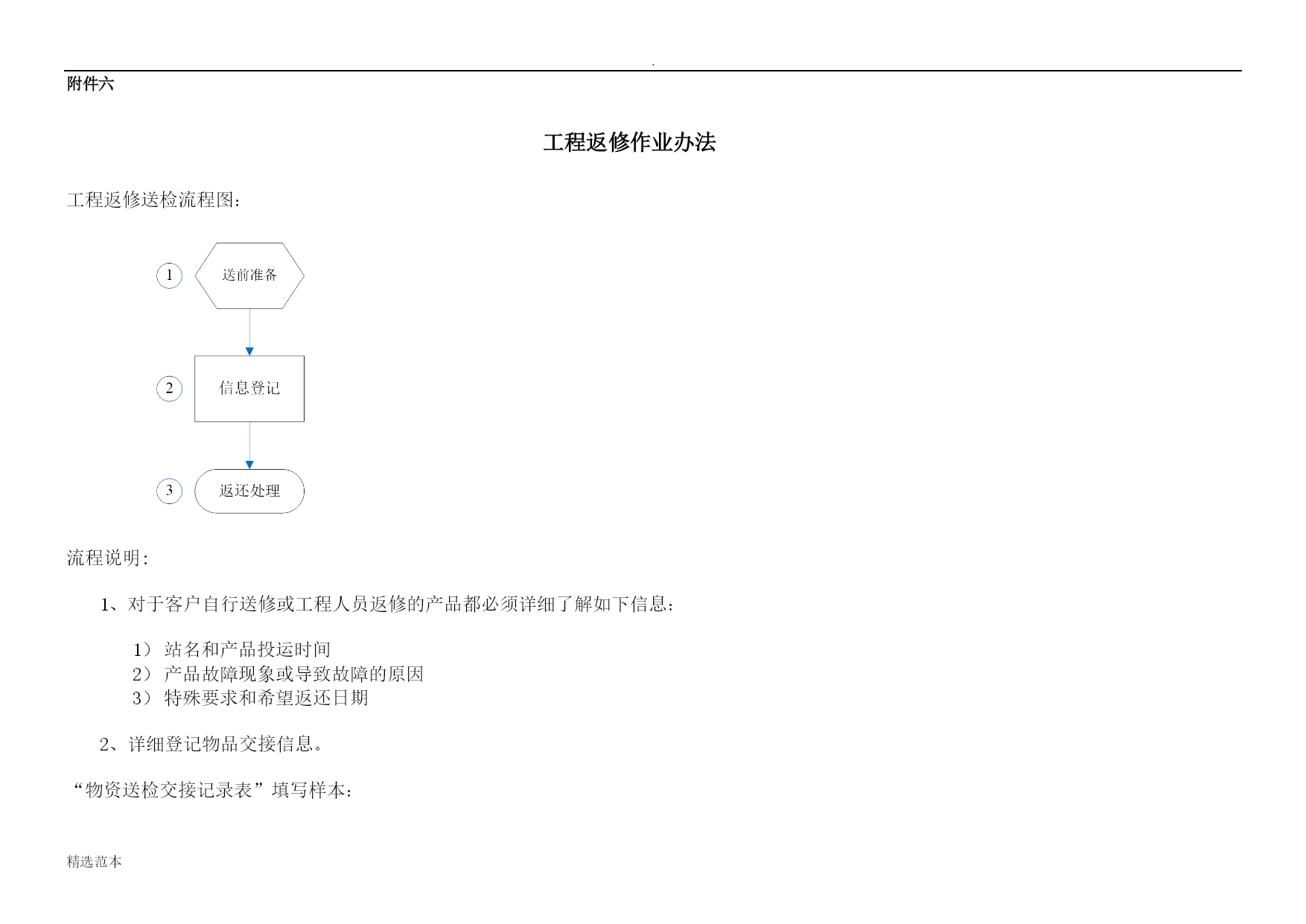Click the line '2、详细登记物品交接信息。'
The width and height of the screenshot is (1306, 924).
[x=211, y=744]
